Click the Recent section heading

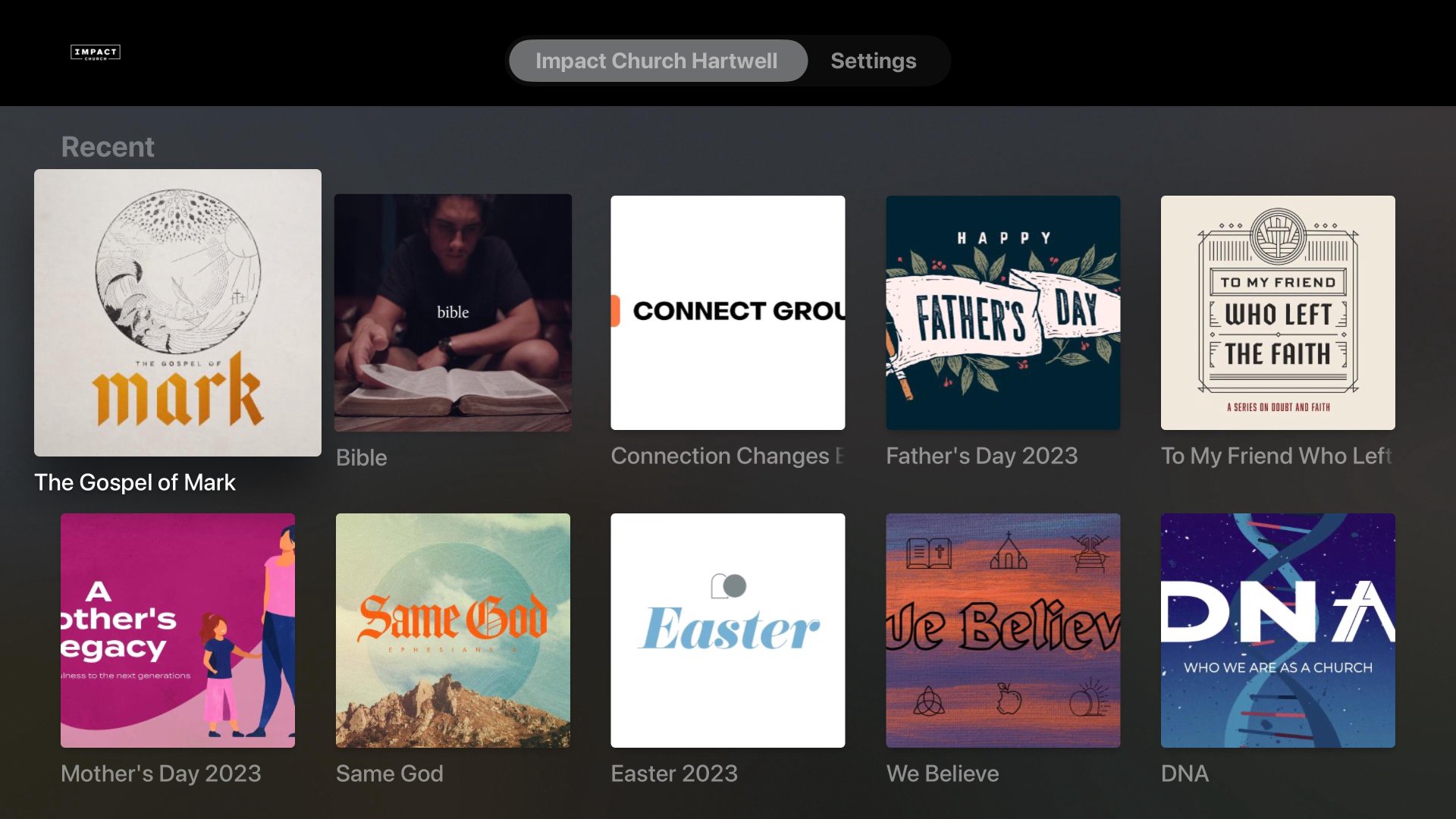[x=108, y=146]
